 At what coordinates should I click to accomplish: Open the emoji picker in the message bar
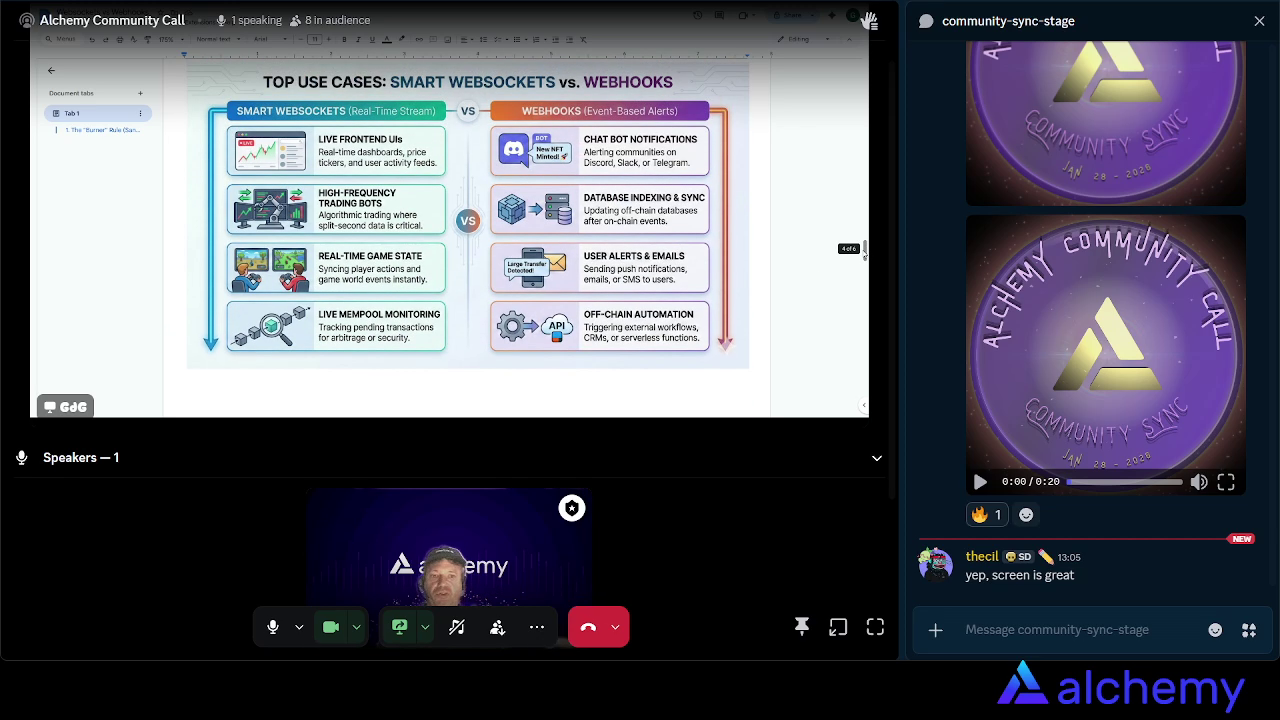(x=1215, y=630)
